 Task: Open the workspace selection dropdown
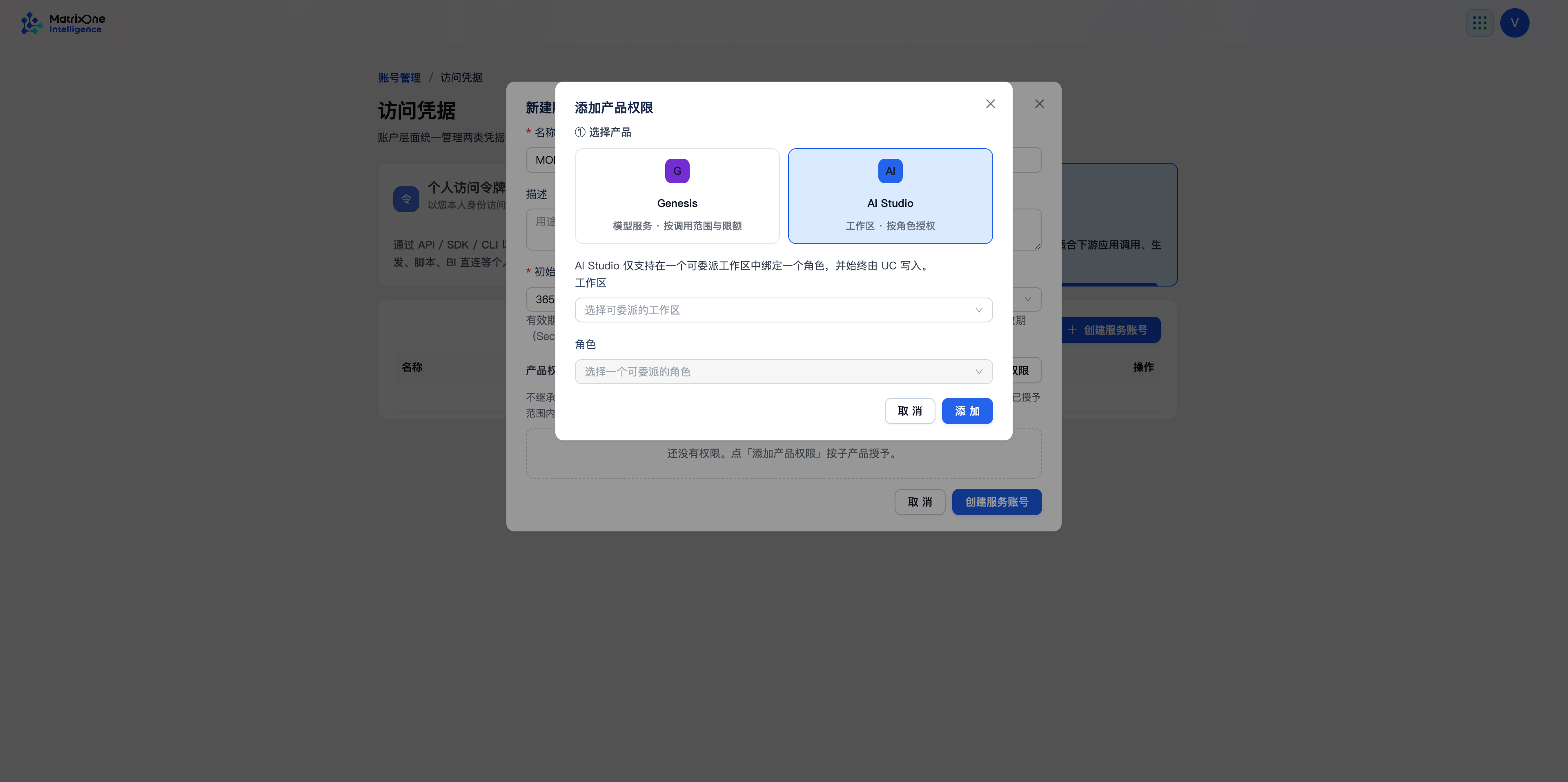pyautogui.click(x=784, y=310)
